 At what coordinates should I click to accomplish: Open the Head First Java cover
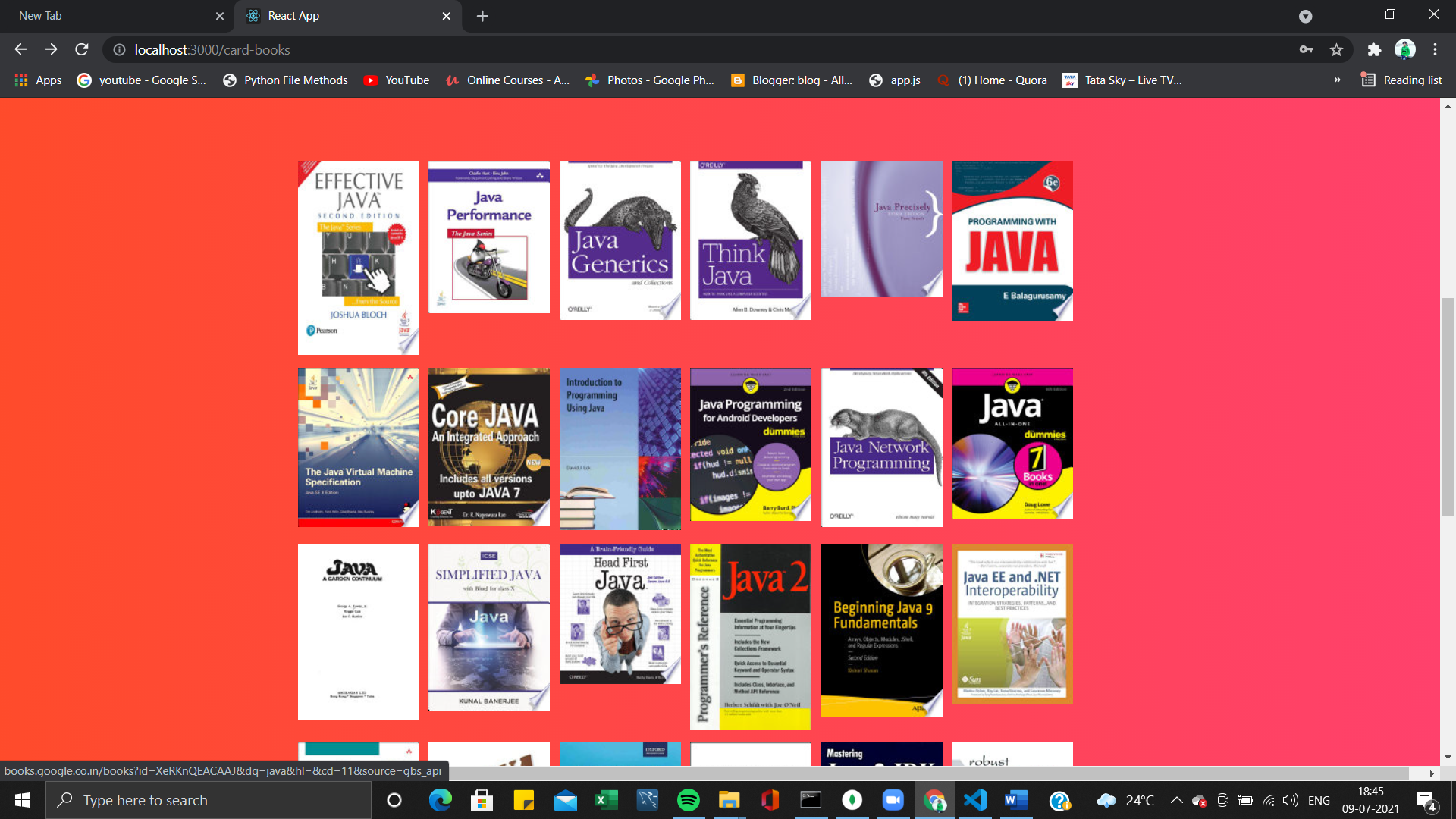[620, 613]
